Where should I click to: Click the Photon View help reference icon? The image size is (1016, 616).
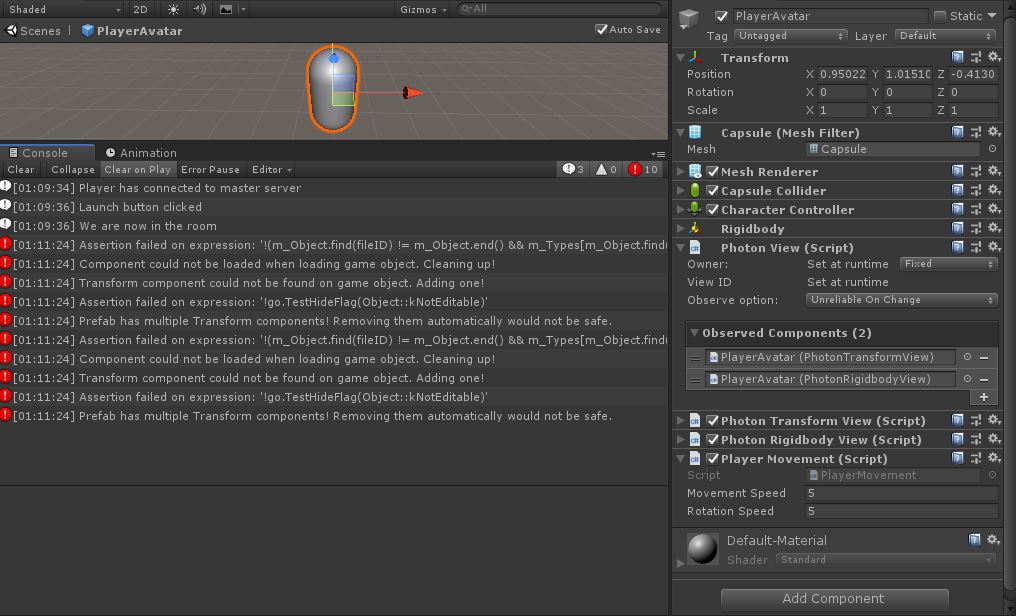[x=958, y=247]
